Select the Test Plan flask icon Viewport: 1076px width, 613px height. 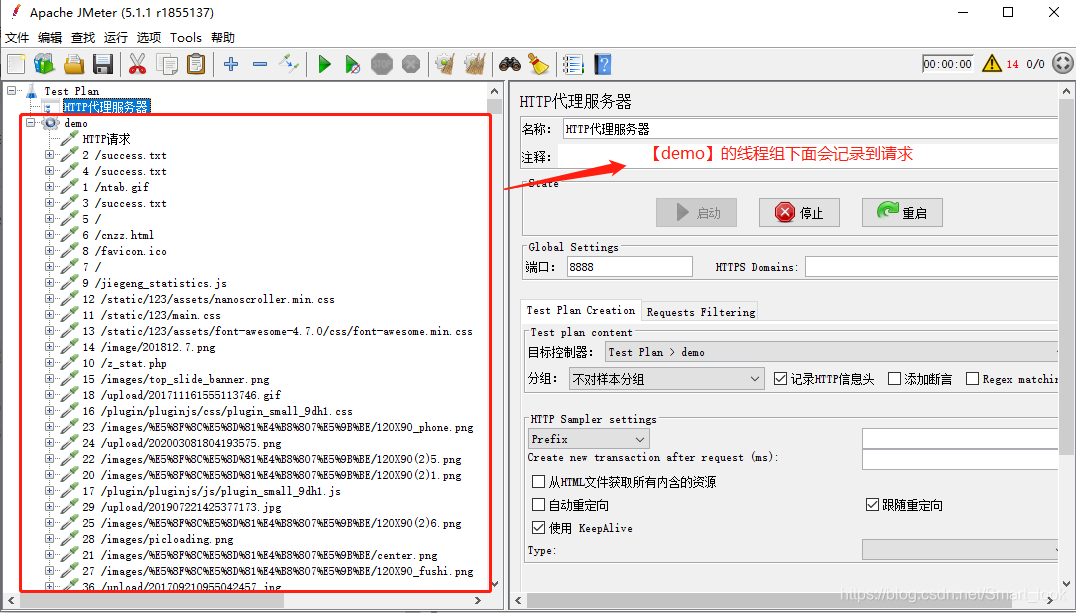[x=32, y=91]
